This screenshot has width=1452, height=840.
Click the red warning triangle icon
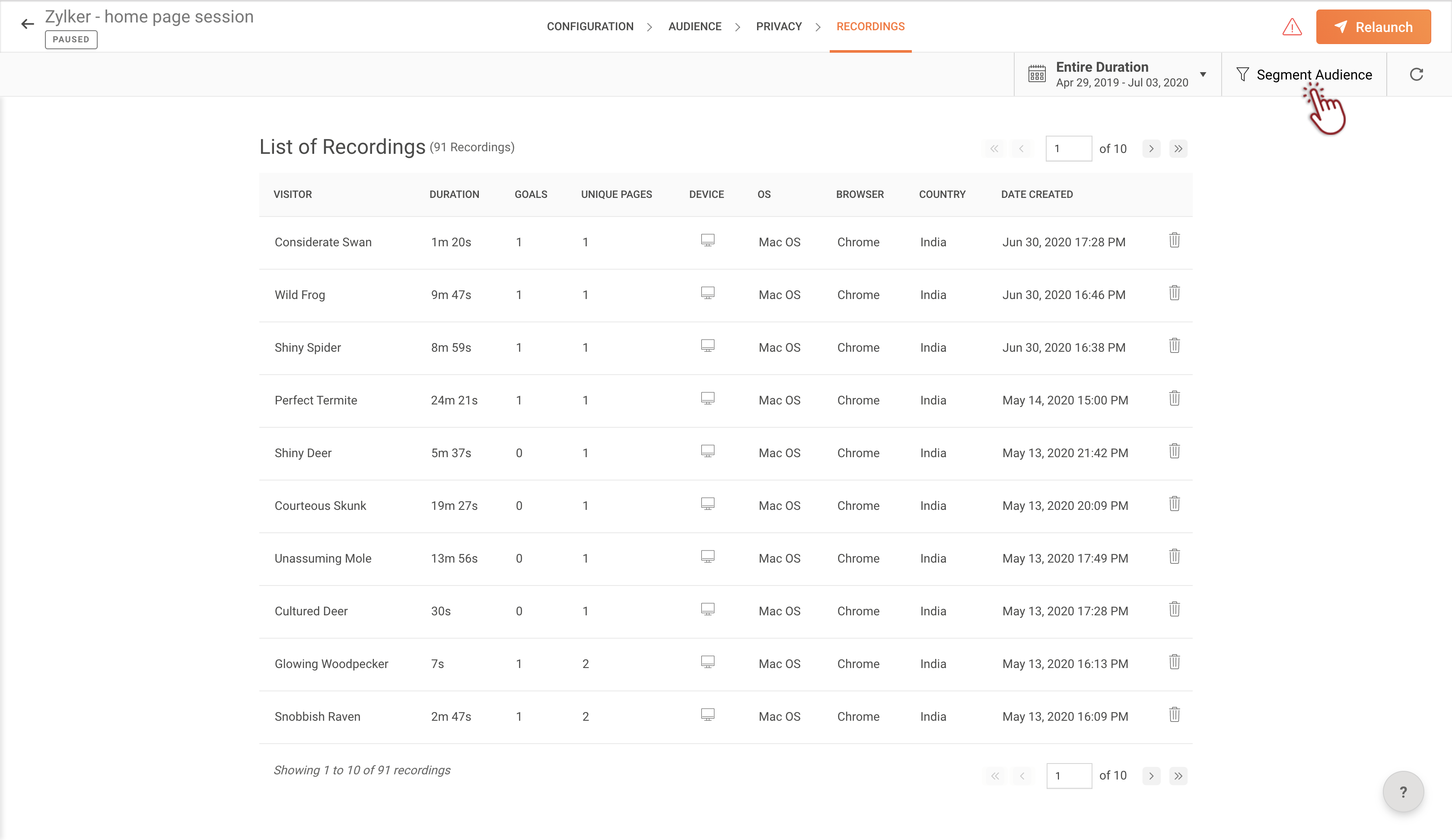click(x=1292, y=27)
